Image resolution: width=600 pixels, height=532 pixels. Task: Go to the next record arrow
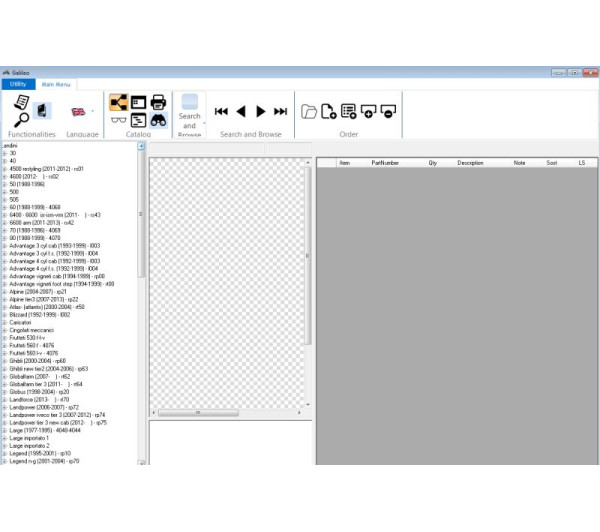pyautogui.click(x=261, y=111)
